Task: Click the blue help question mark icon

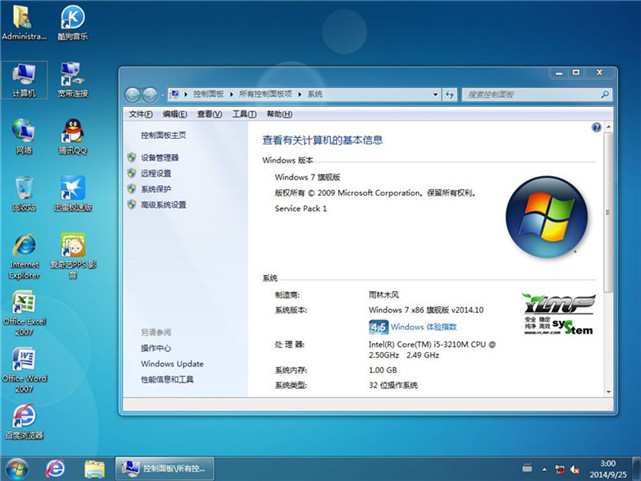Action: (596, 128)
